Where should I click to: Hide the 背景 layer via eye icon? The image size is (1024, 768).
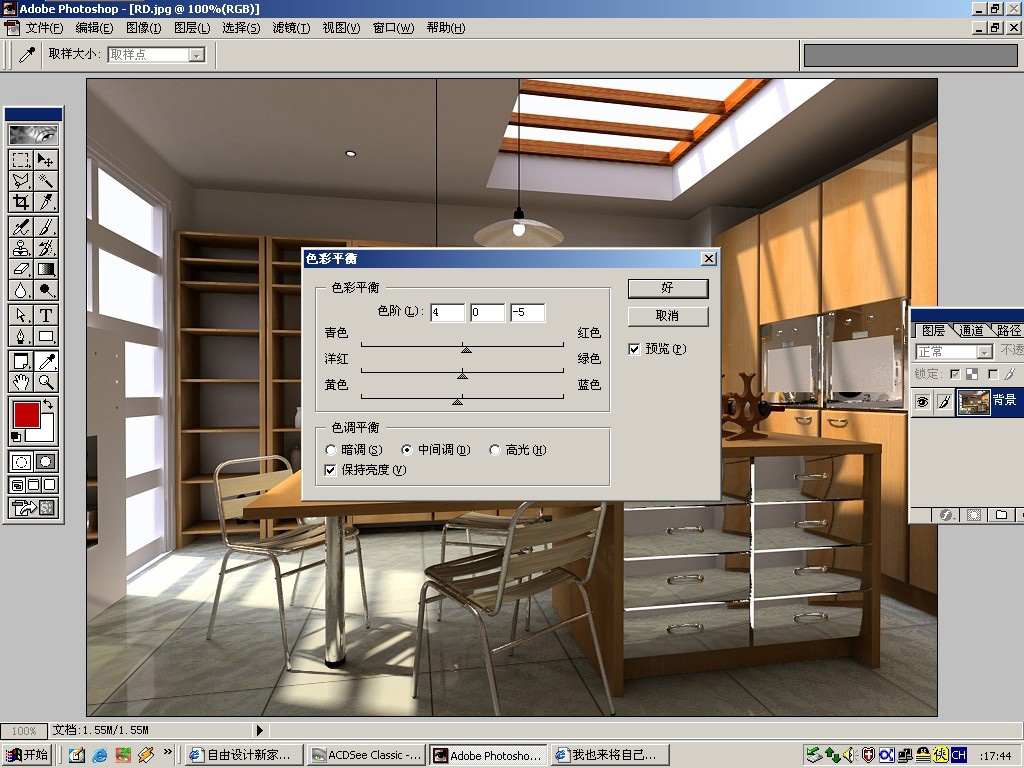[922, 401]
